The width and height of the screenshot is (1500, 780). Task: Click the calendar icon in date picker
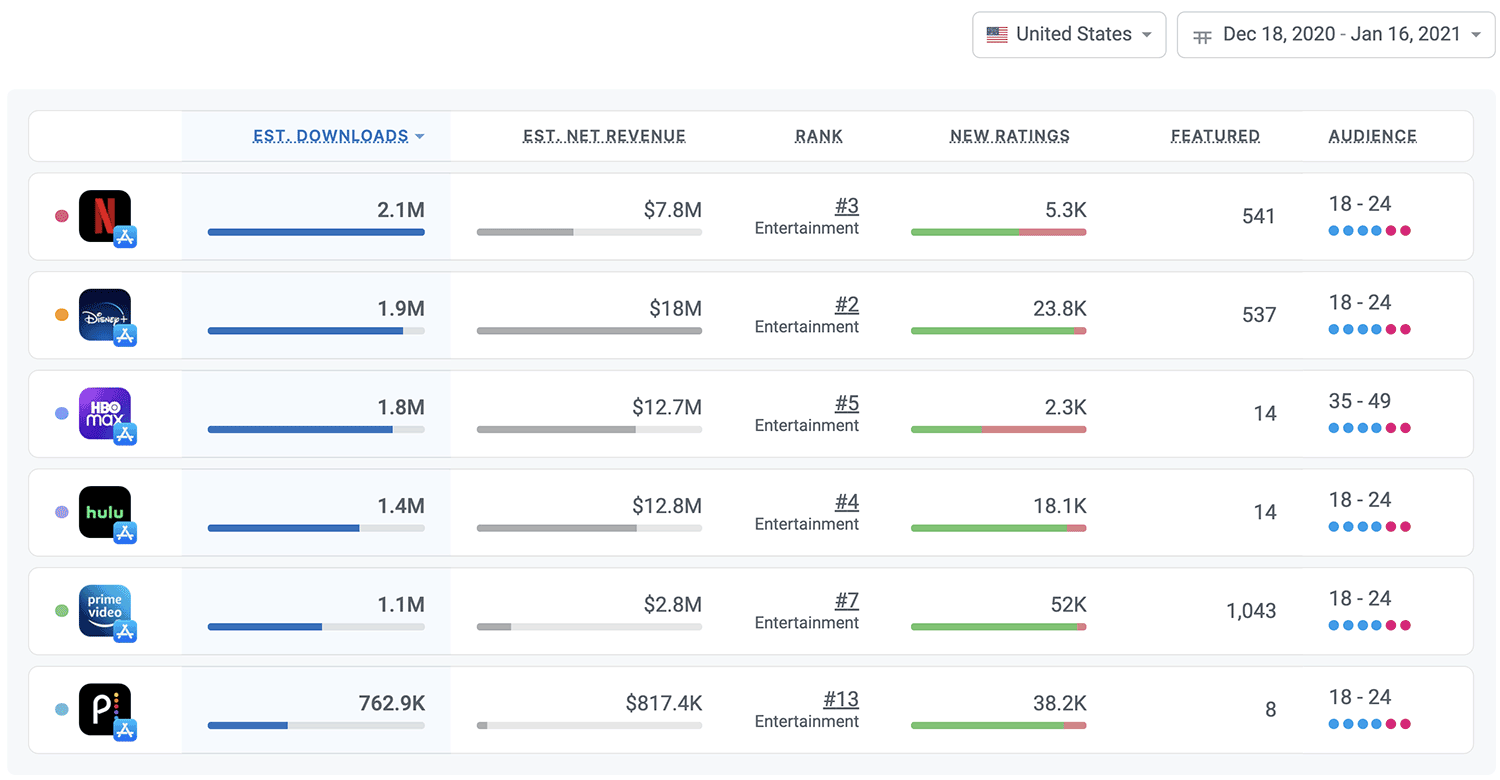[1203, 35]
